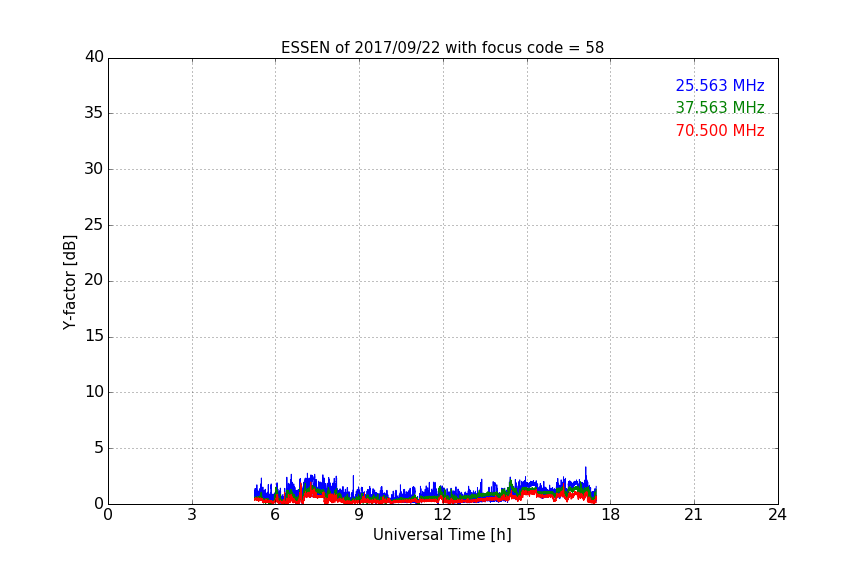
Task: Click the y-axis tick label 40
Action: (x=94, y=57)
